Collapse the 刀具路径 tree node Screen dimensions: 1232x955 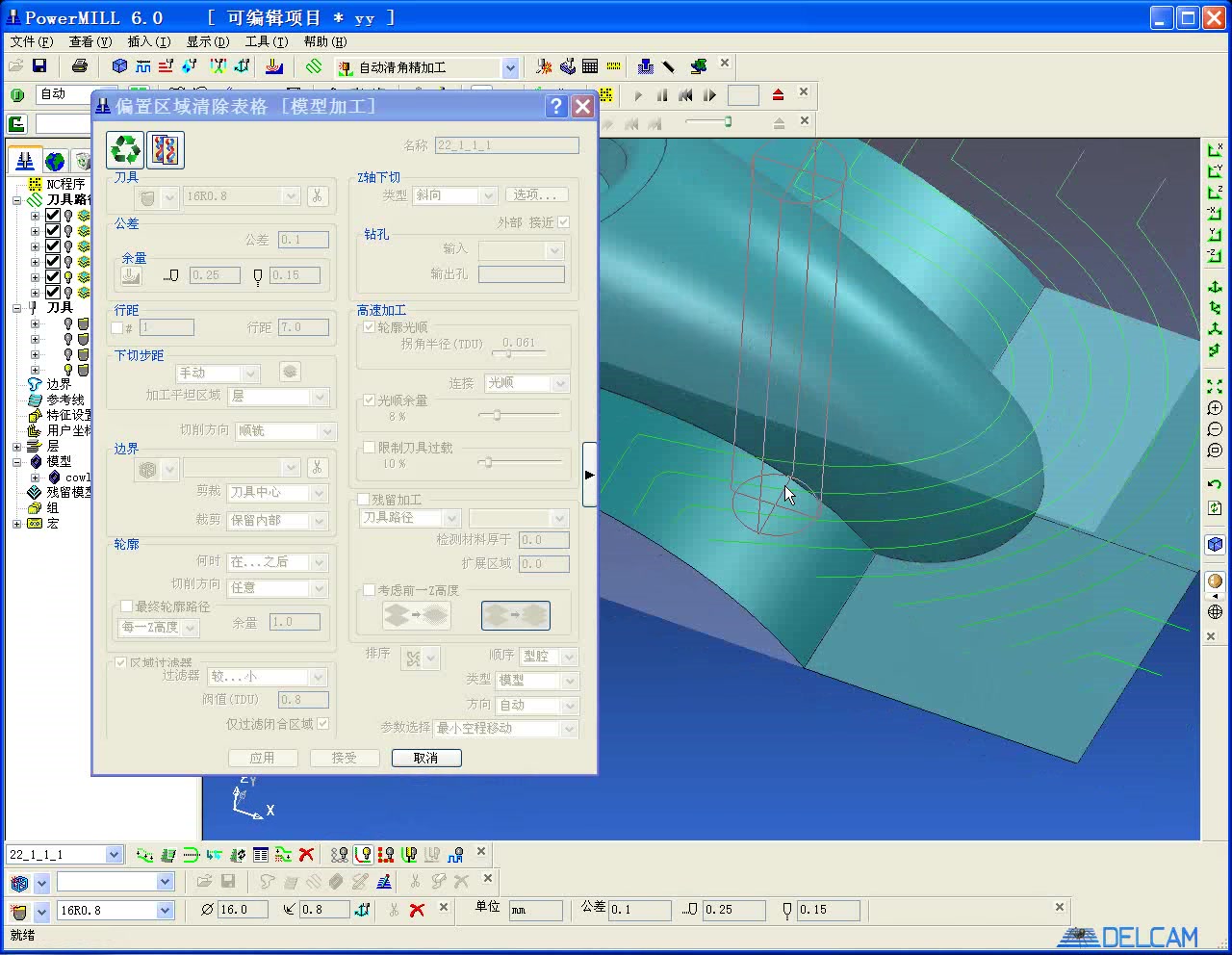pyautogui.click(x=16, y=200)
